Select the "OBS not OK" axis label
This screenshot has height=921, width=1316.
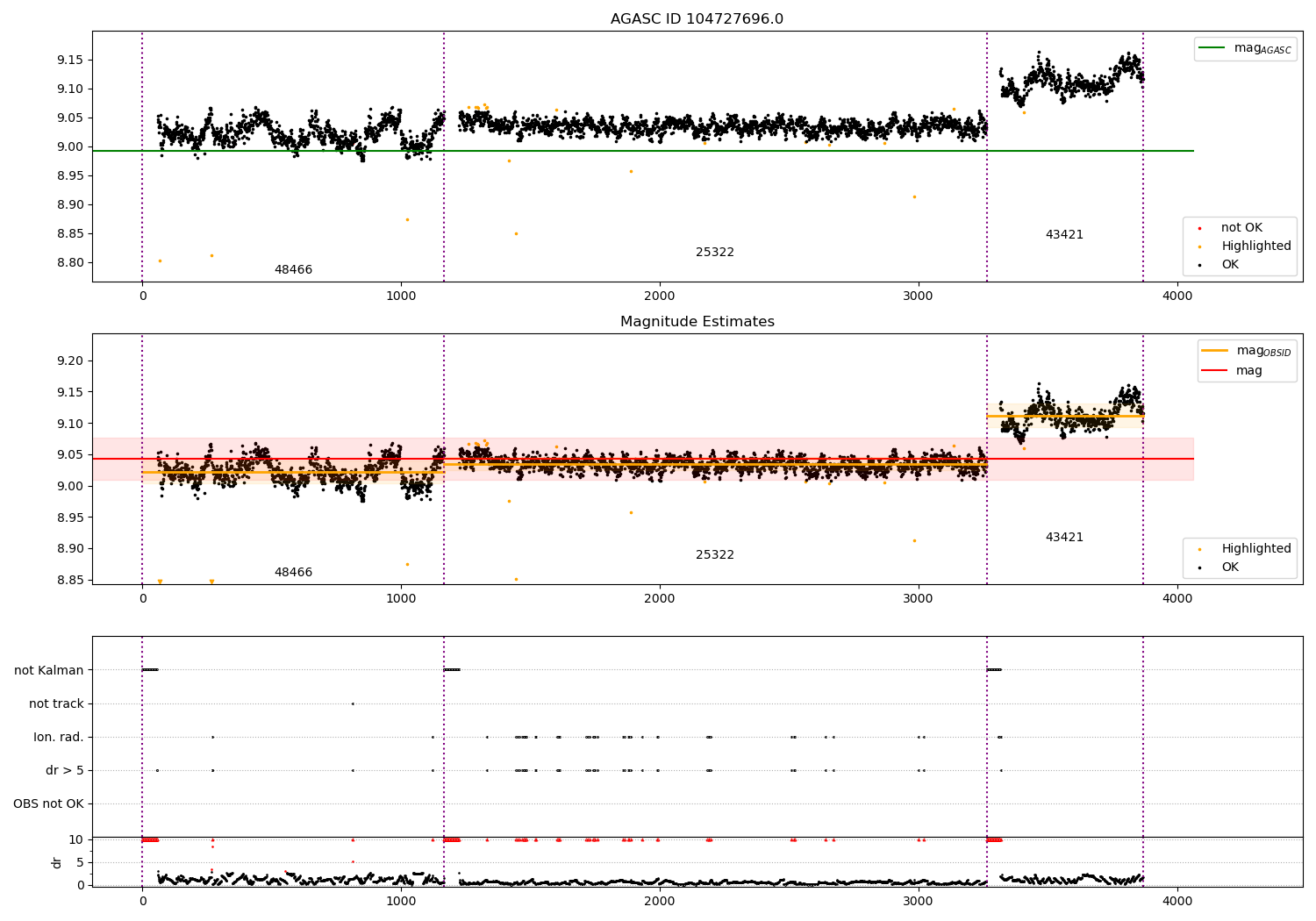pos(48,804)
